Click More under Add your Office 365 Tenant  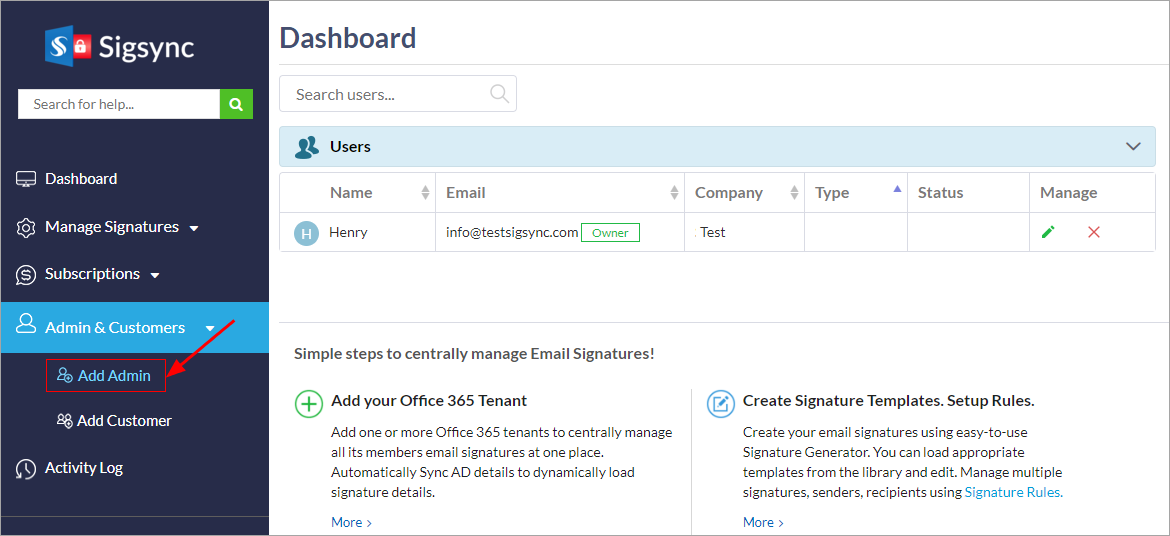click(x=351, y=522)
